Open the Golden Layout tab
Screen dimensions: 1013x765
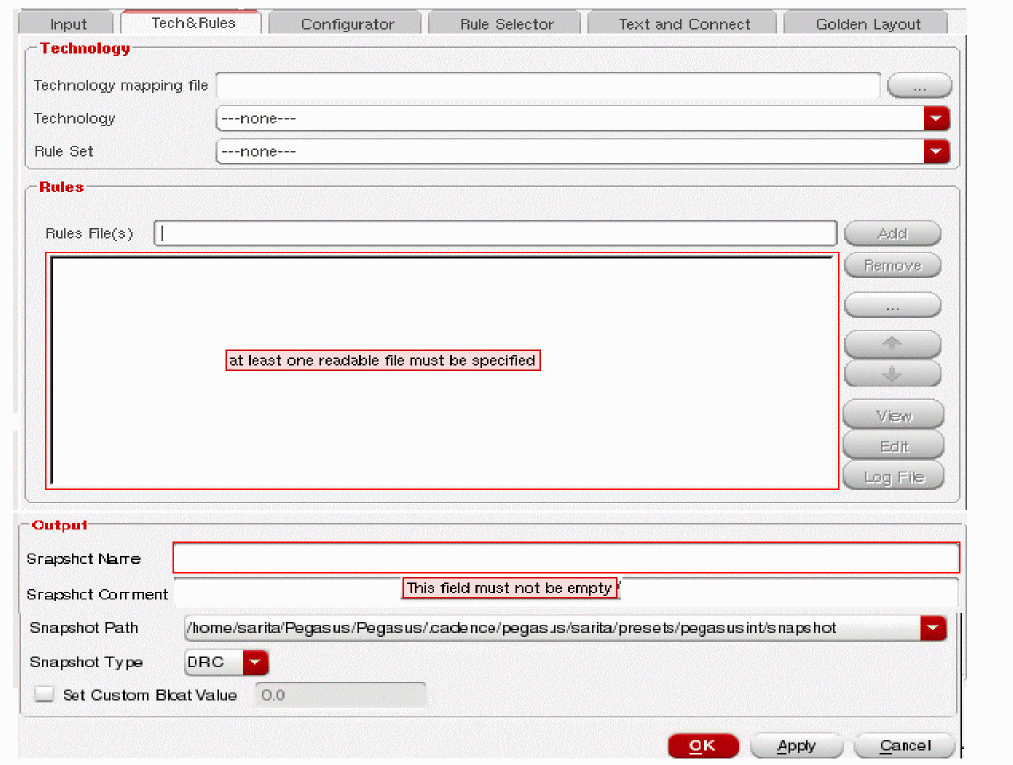coord(867,24)
